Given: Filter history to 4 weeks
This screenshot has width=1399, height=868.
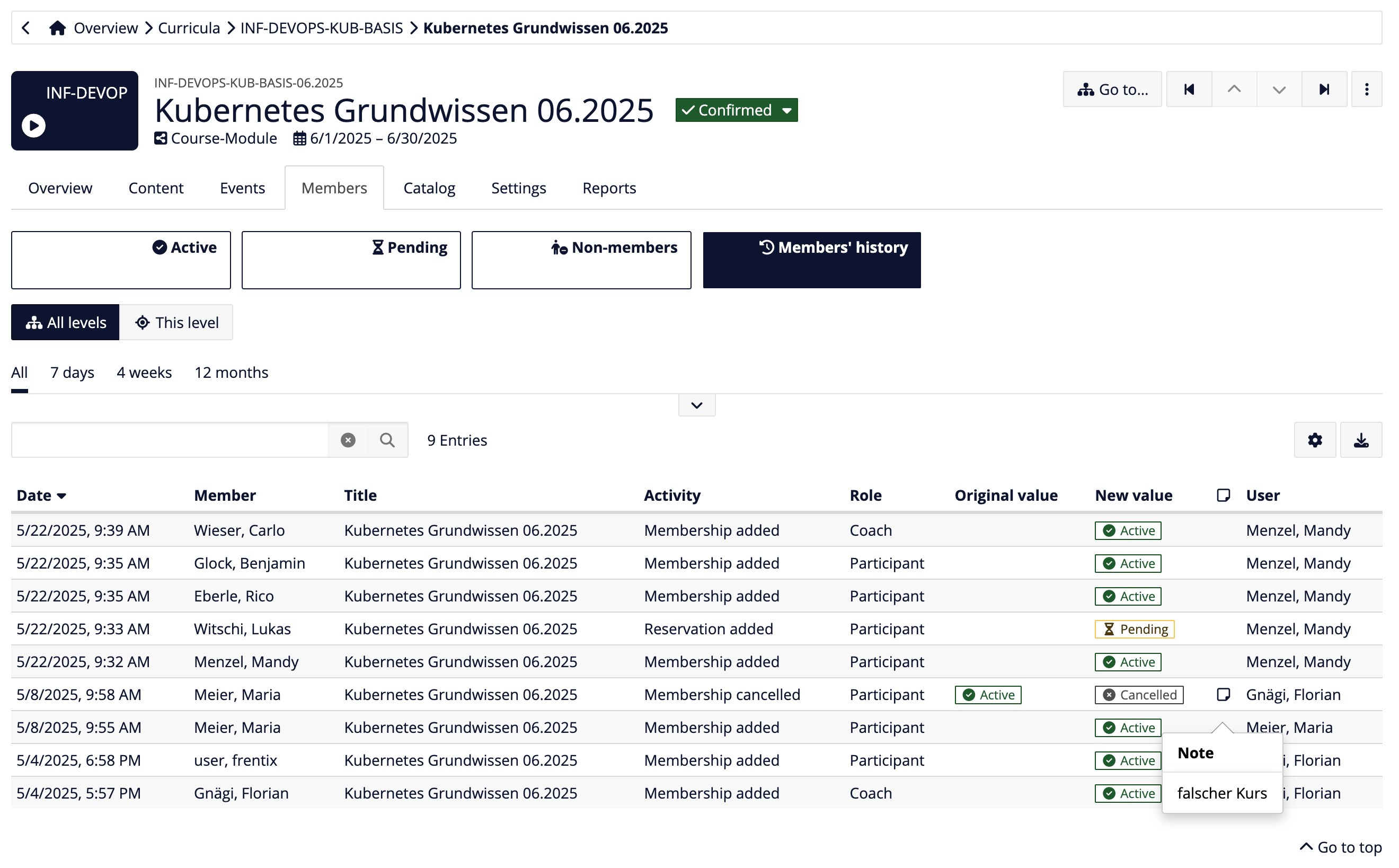Looking at the screenshot, I should tap(144, 372).
